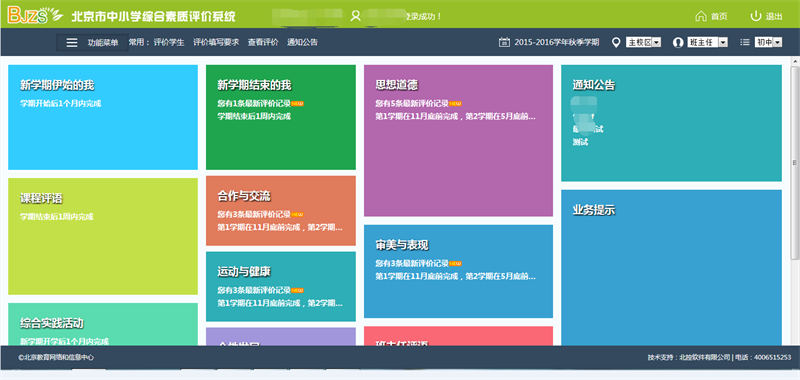Expand the 主校区 campus dropdown

[x=643, y=42]
